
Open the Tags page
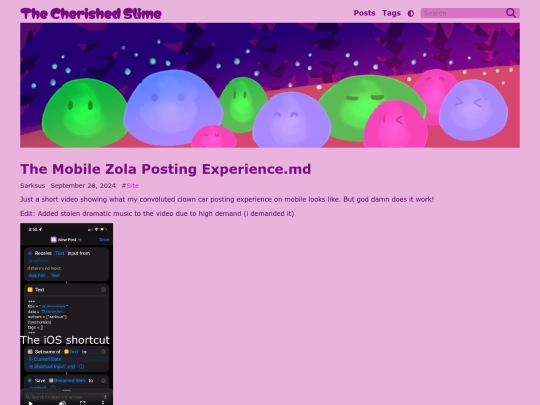coord(391,13)
